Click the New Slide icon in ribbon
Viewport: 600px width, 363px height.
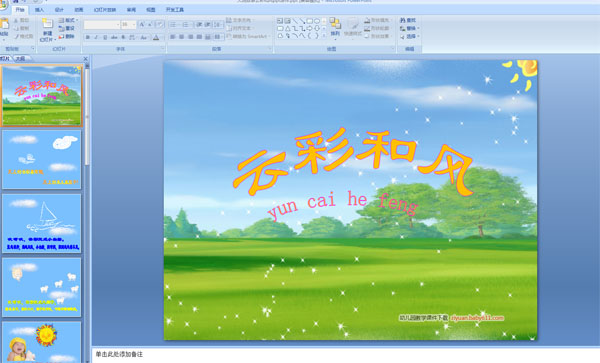(47, 24)
